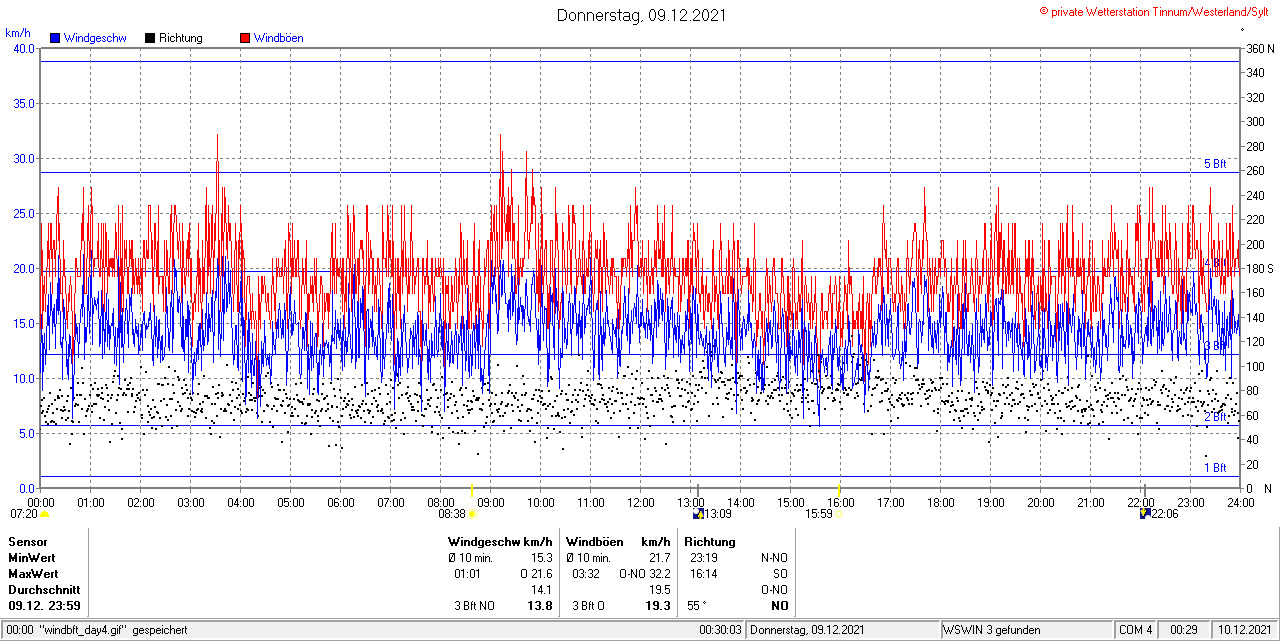The image size is (1280, 641).
Task: Click the N-NO direction value
Action: point(775,558)
